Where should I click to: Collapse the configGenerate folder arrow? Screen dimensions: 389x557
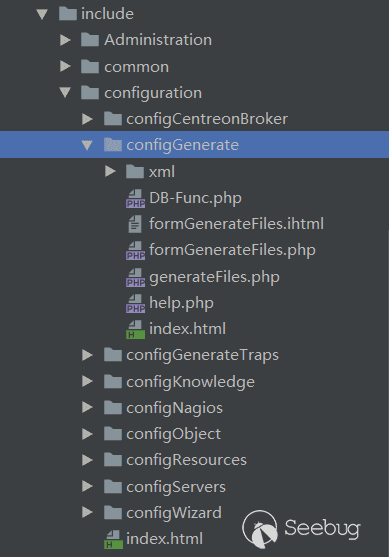pyautogui.click(x=87, y=145)
